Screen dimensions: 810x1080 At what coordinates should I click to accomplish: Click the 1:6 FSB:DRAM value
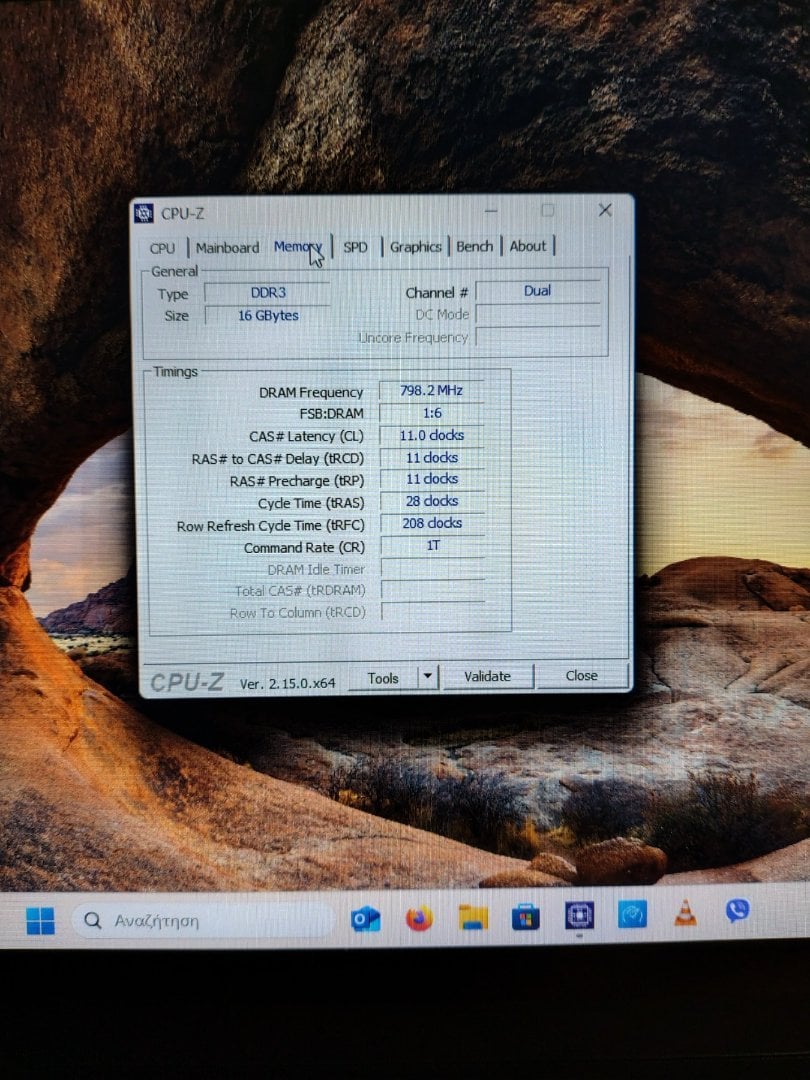[x=432, y=413]
